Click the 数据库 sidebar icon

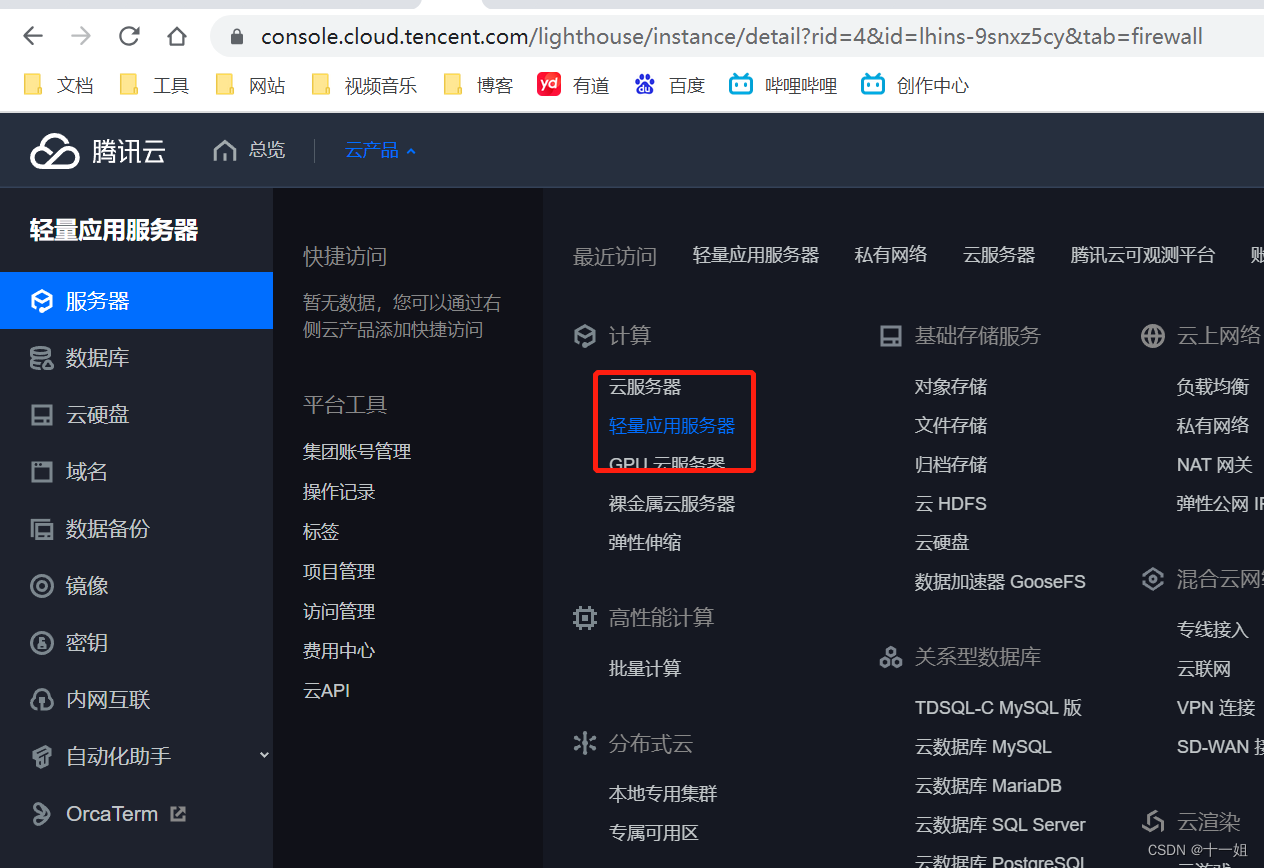(x=41, y=358)
